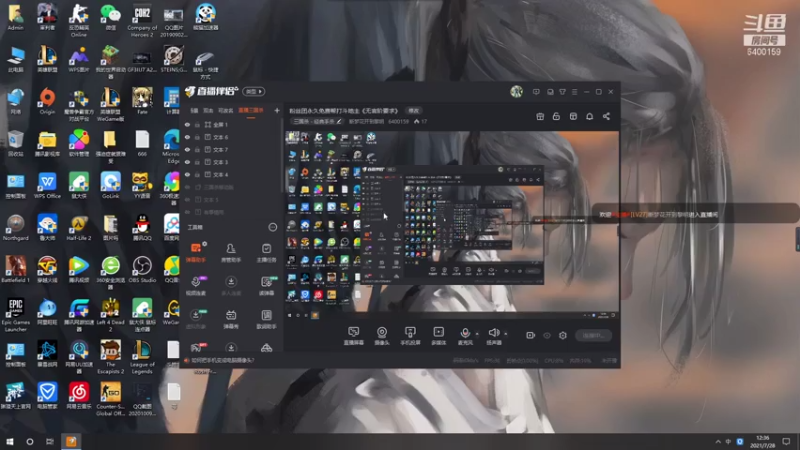The image size is (800, 450).
Task: Toggle visibility eye for 文本 4 source
Action: [x=187, y=174]
